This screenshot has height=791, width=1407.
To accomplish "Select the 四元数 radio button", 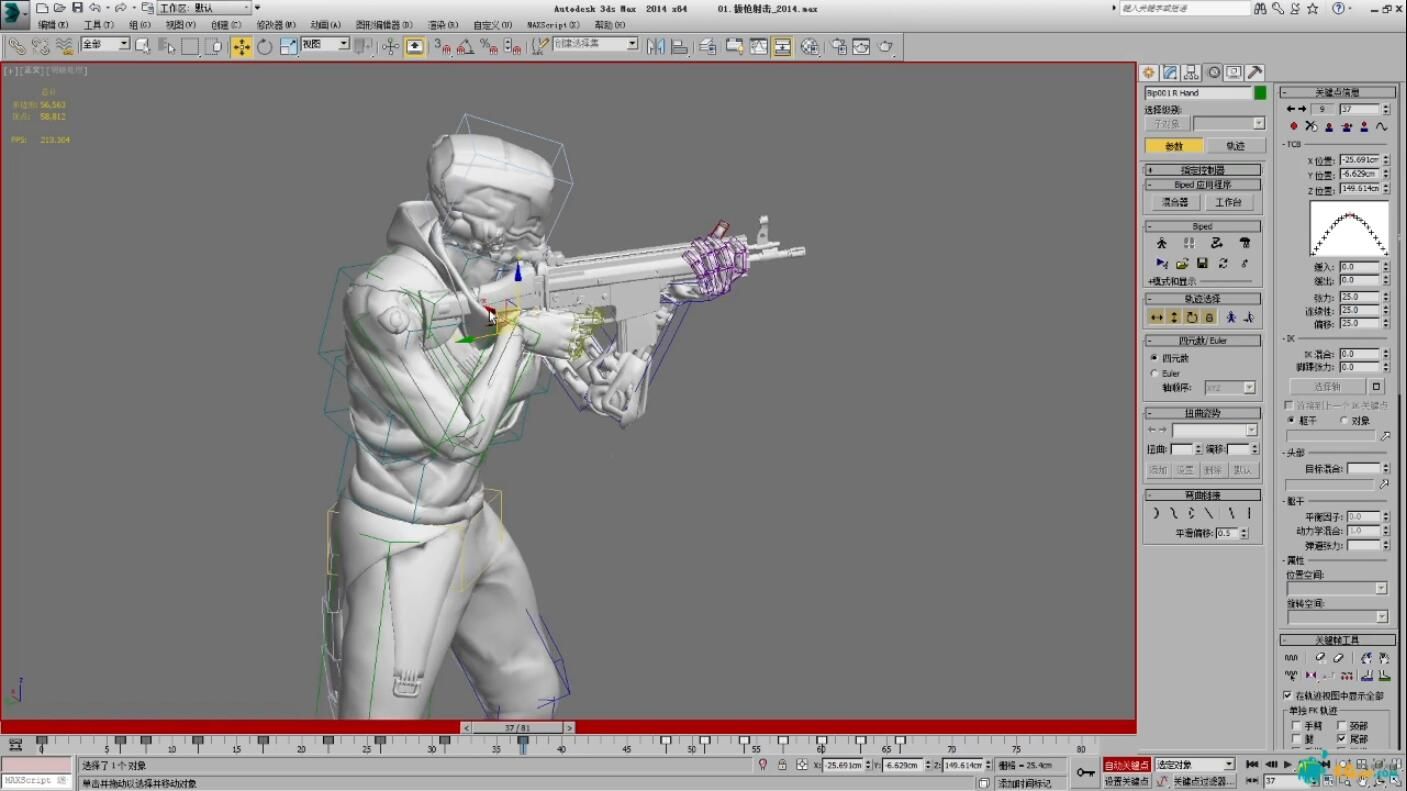I will (1154, 358).
